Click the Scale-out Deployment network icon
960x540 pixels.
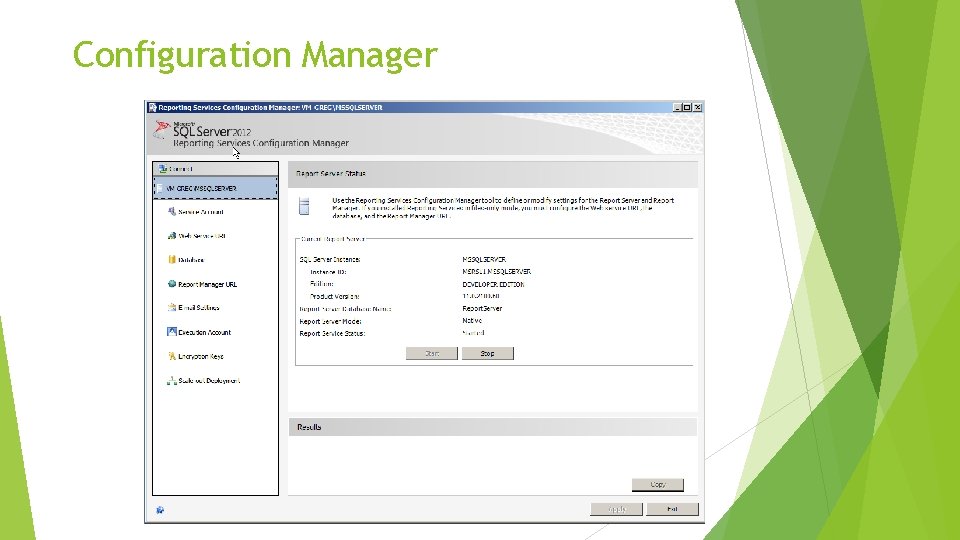[171, 380]
